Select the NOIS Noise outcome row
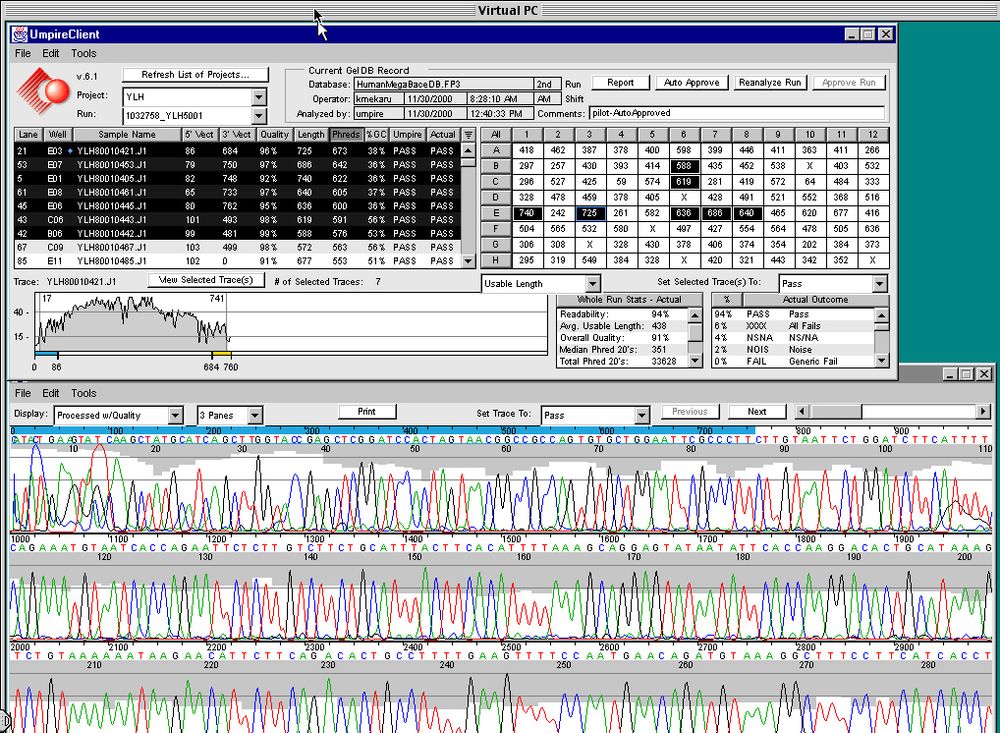The width and height of the screenshot is (1000, 733). click(793, 350)
